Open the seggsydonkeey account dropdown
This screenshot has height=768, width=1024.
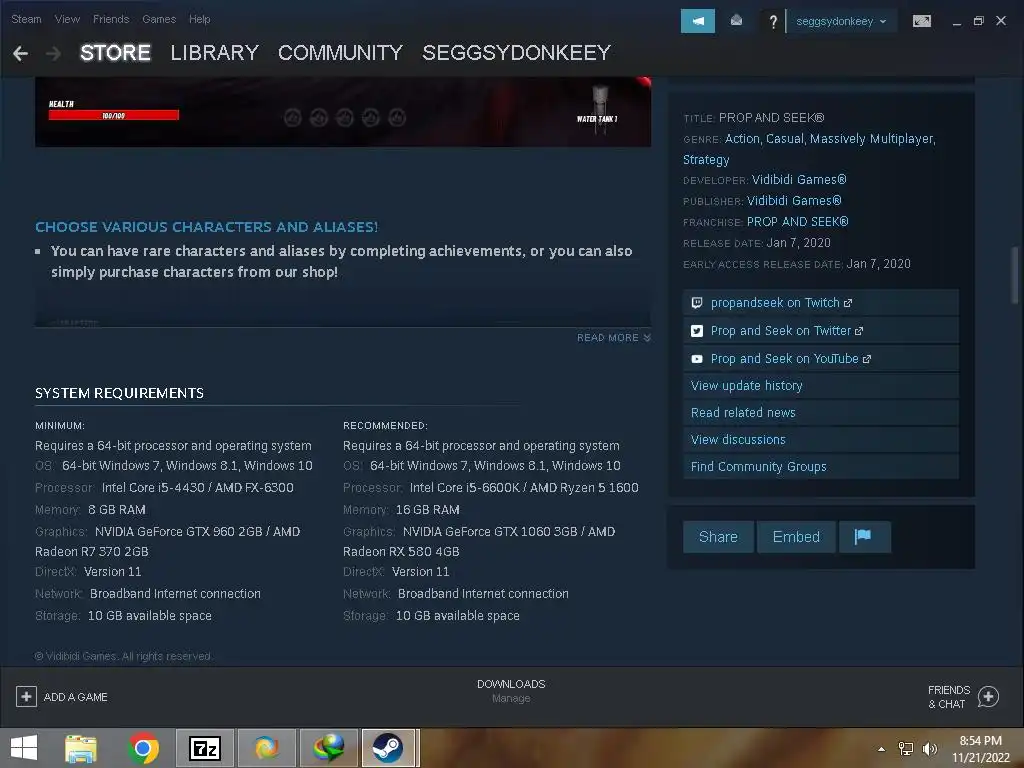pos(840,22)
